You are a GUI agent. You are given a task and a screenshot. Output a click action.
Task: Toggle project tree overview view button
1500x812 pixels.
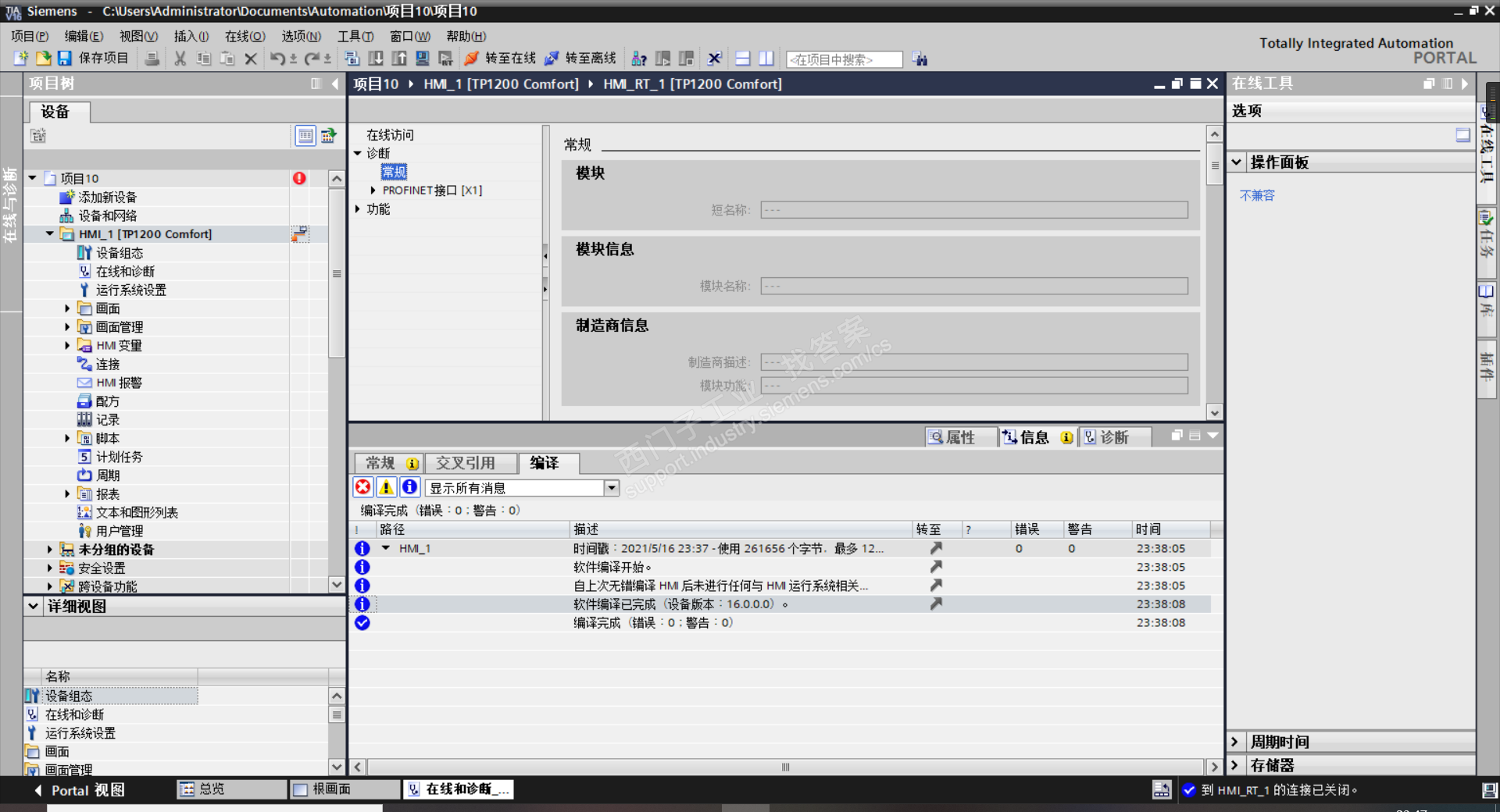click(x=305, y=136)
